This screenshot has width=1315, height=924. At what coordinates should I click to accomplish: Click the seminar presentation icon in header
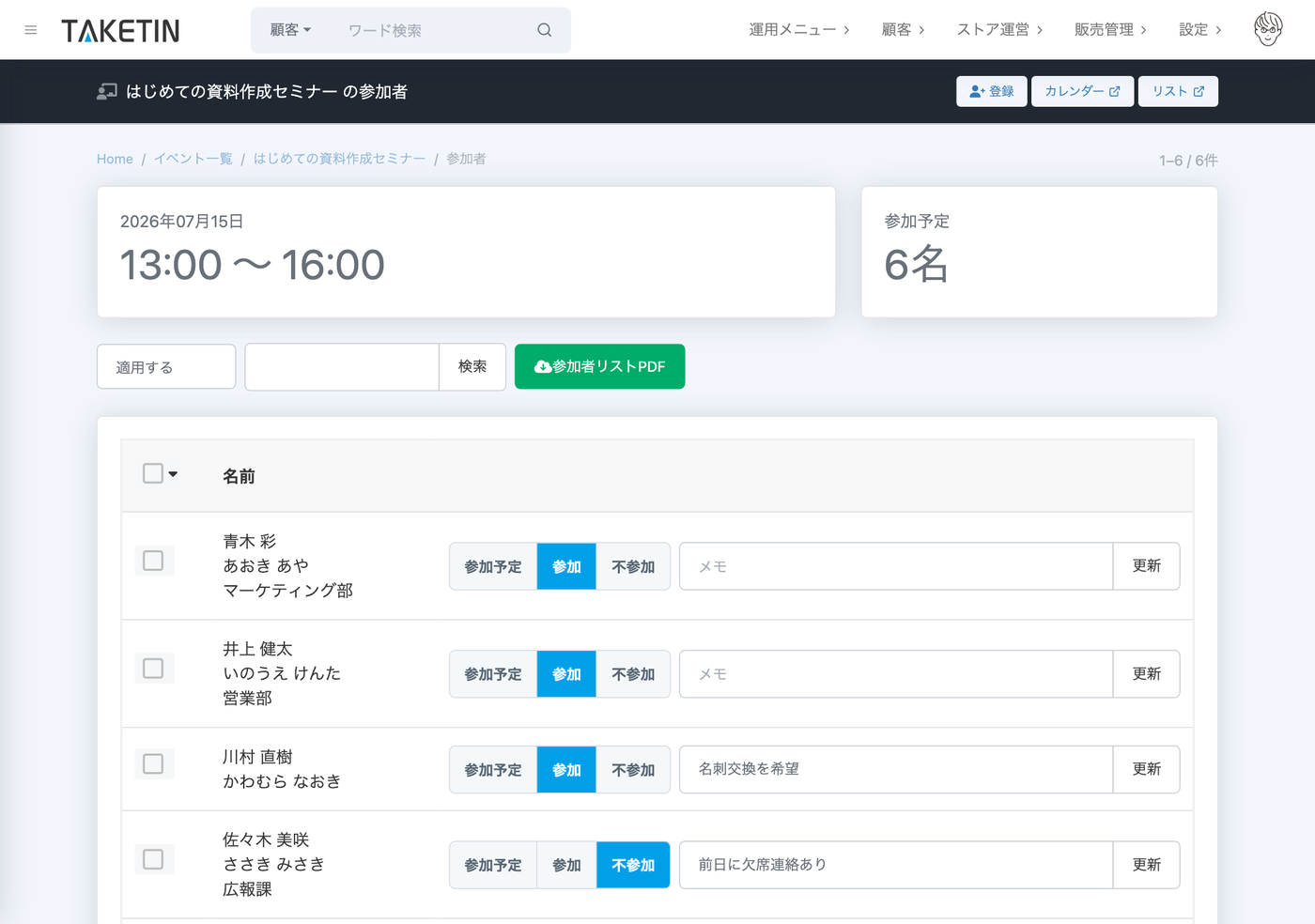click(x=107, y=91)
